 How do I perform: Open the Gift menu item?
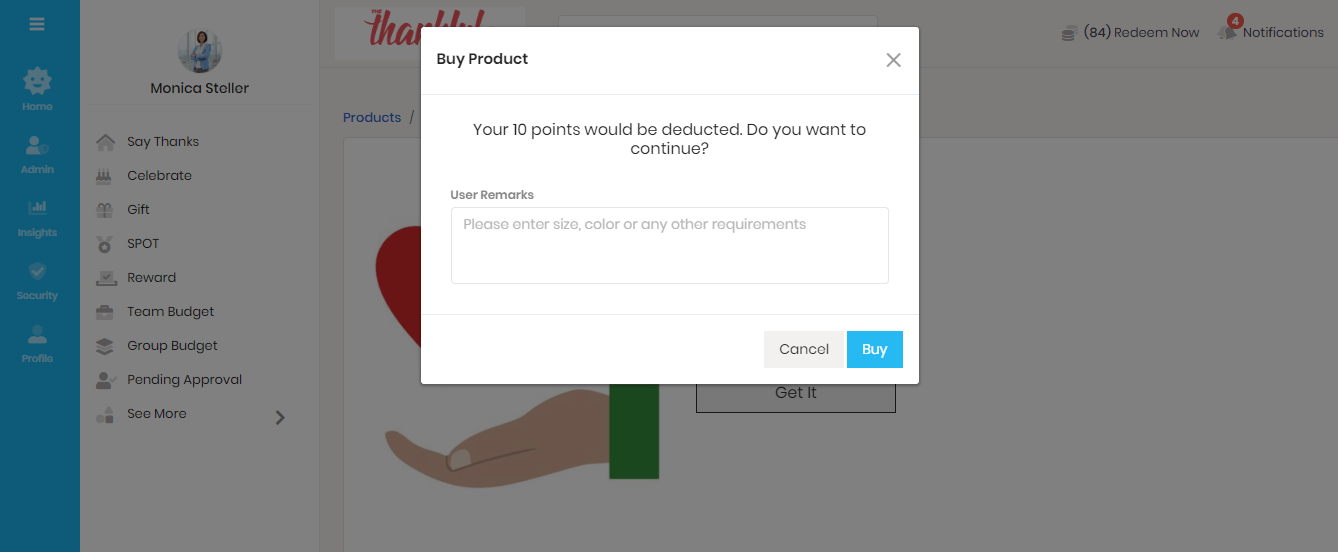pyautogui.click(x=138, y=210)
